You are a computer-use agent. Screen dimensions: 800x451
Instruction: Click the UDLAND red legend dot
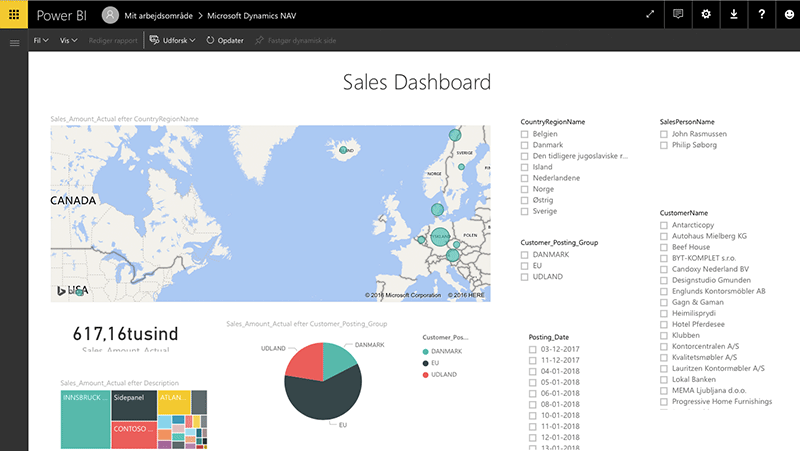[x=426, y=375]
